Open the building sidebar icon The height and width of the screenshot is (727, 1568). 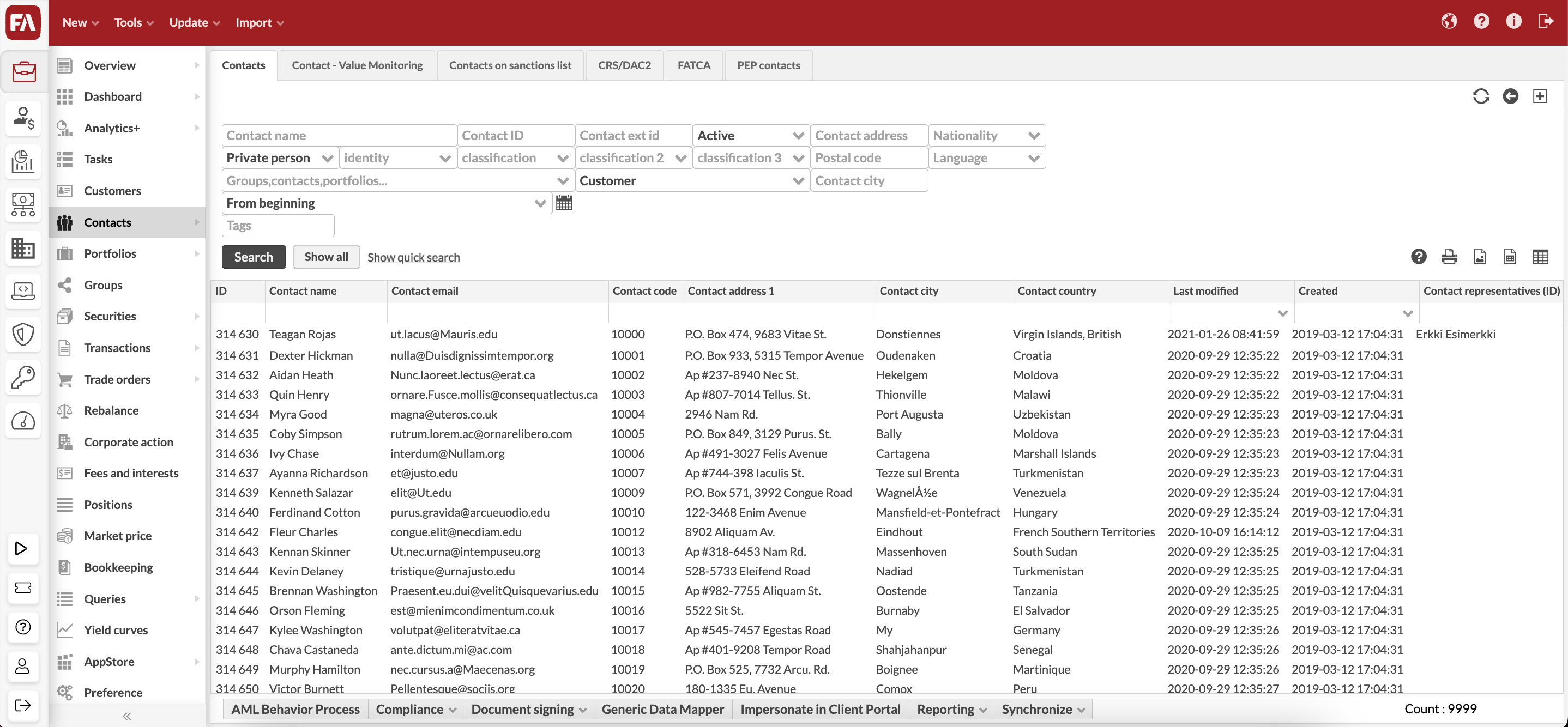(24, 247)
